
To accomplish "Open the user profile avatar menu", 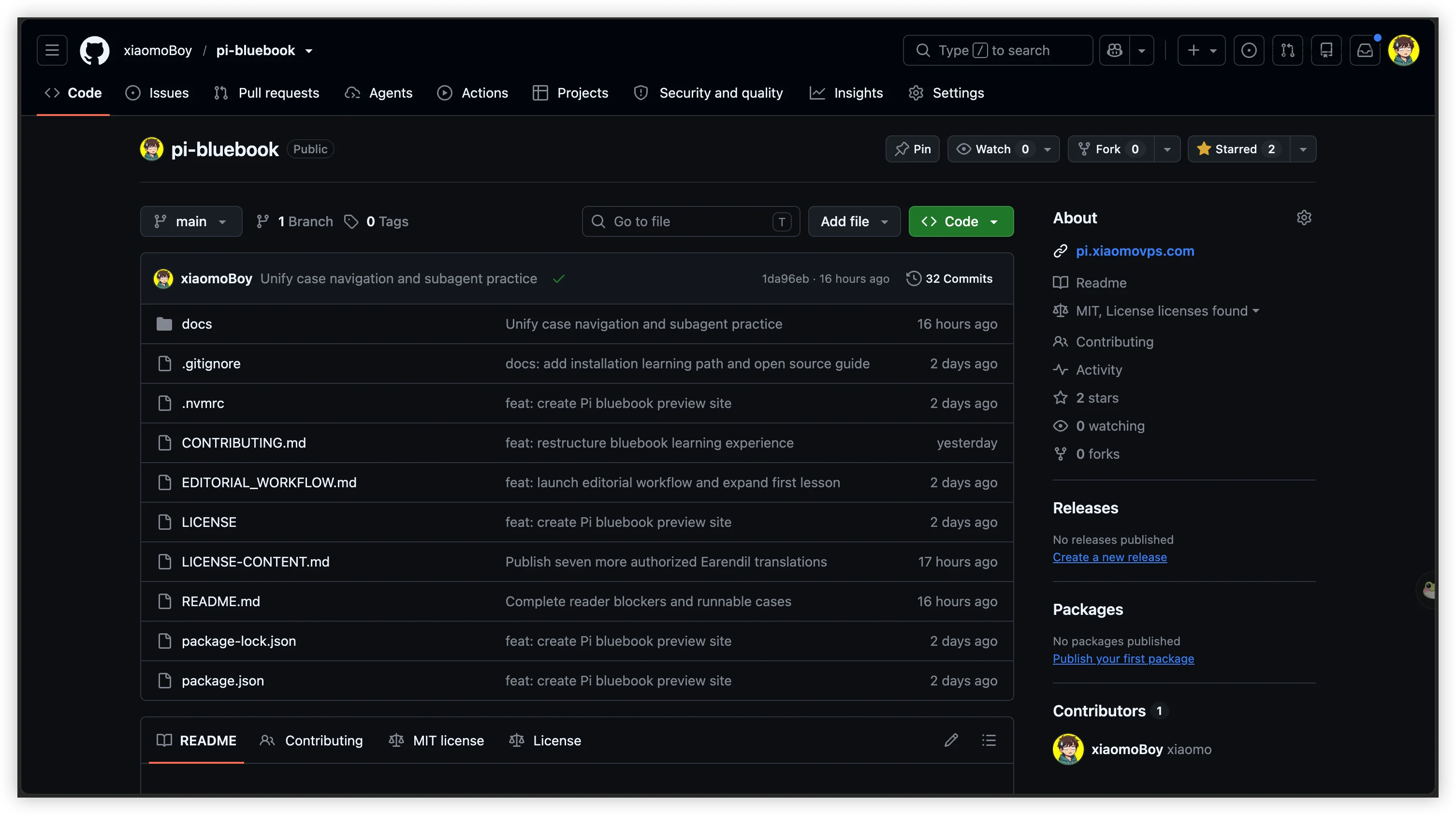I will point(1403,50).
